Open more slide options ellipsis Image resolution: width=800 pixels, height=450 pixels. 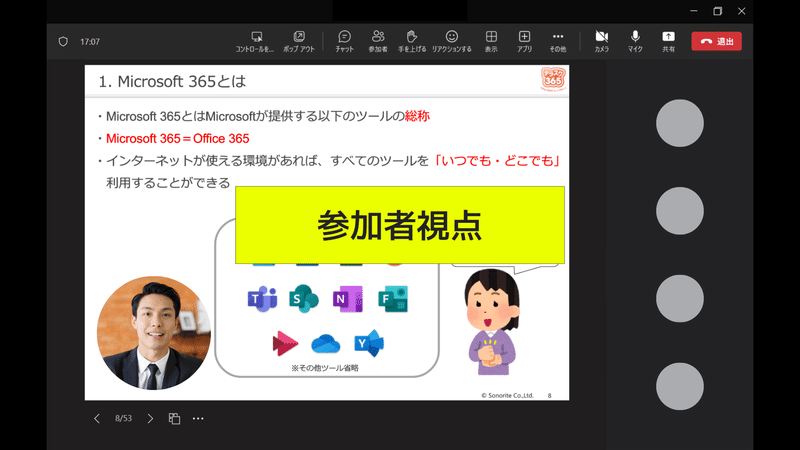pyautogui.click(x=198, y=418)
